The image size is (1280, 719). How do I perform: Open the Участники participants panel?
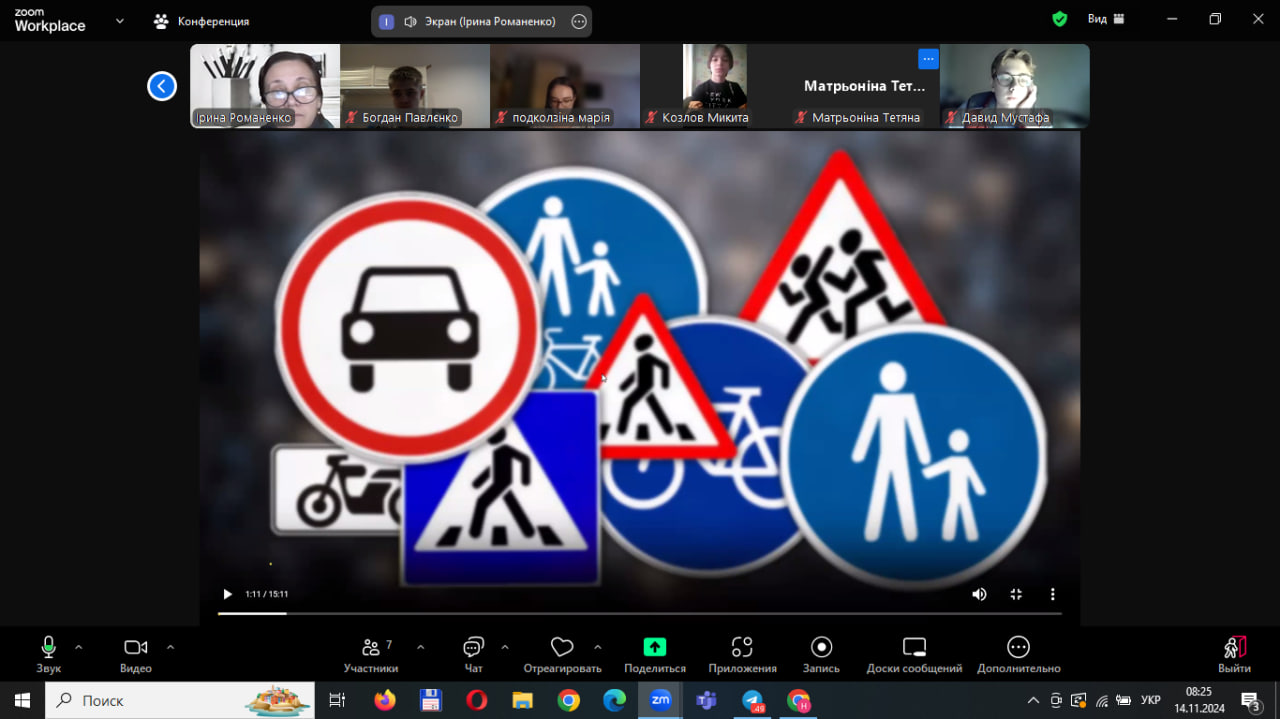pos(371,653)
